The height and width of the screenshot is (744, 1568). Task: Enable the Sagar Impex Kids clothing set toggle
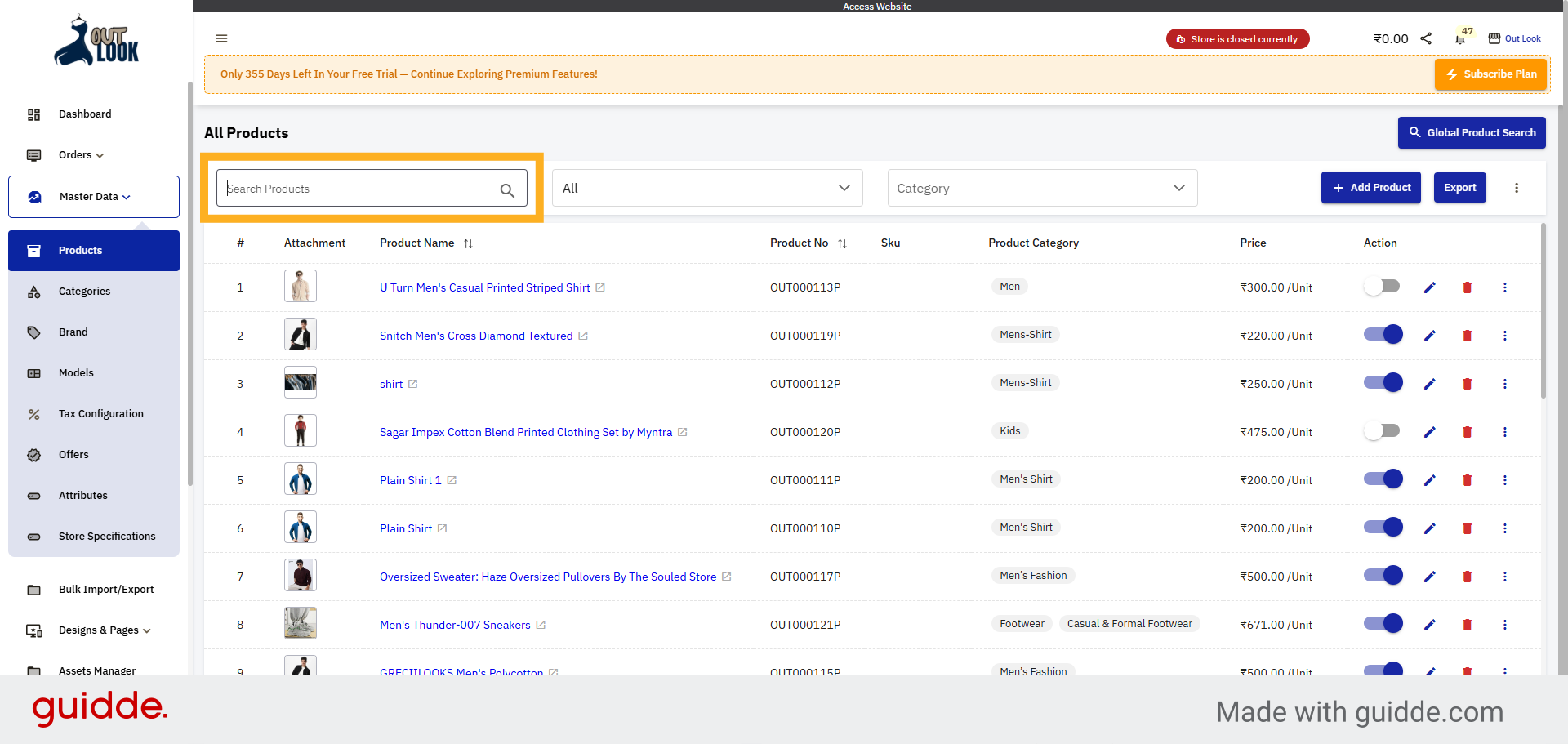1382,430
